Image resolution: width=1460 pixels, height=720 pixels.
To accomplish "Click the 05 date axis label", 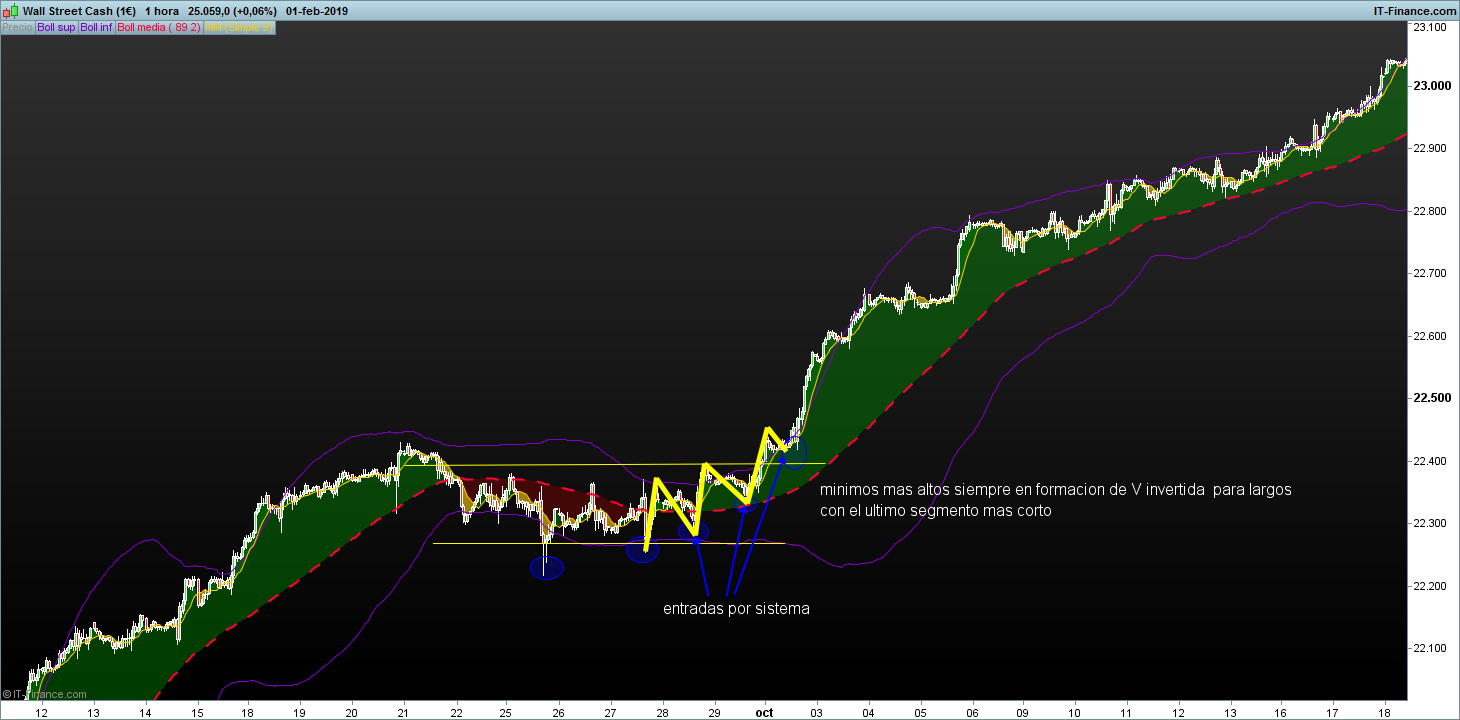I will 920,712.
